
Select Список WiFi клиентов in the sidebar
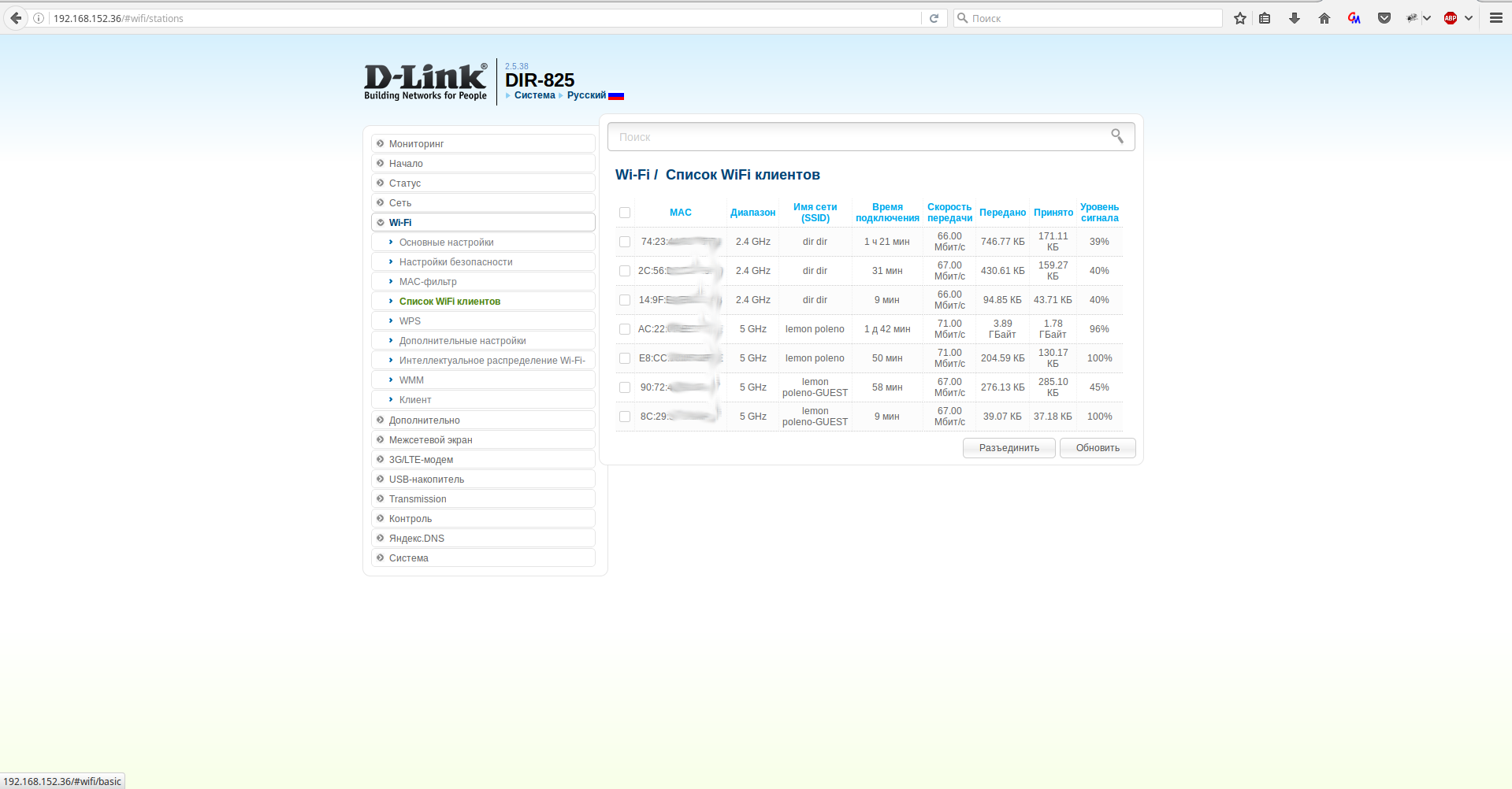click(x=483, y=301)
